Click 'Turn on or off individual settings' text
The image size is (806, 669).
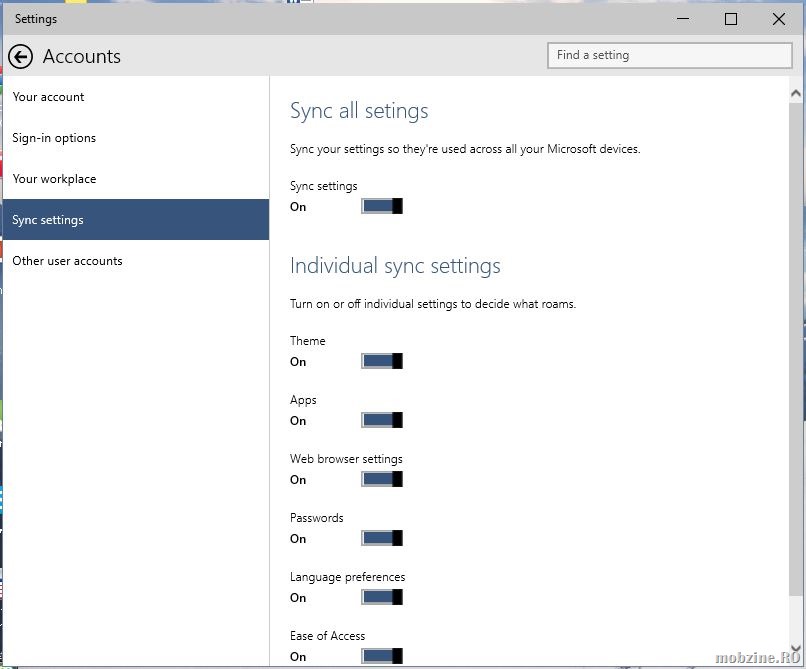coord(433,304)
